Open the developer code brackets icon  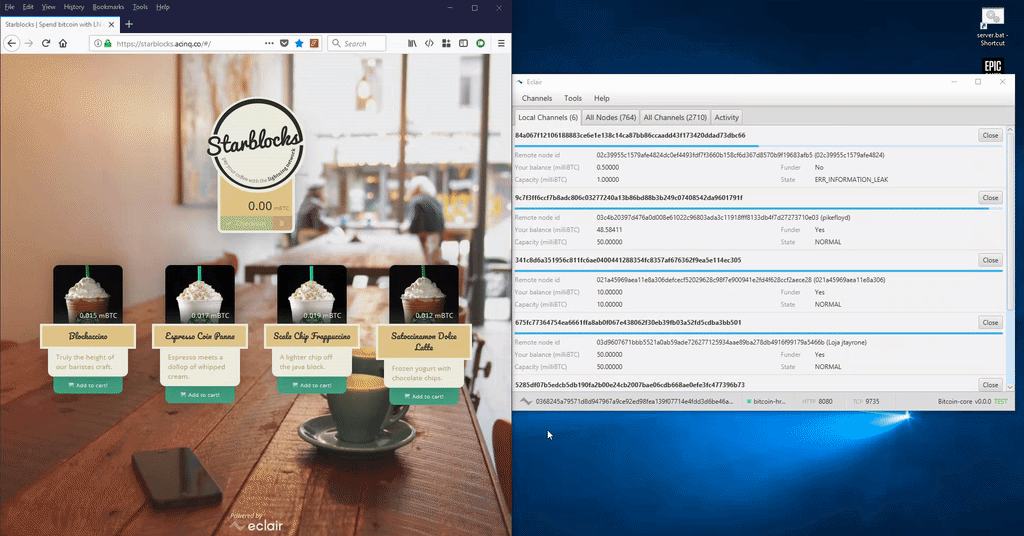tap(429, 43)
